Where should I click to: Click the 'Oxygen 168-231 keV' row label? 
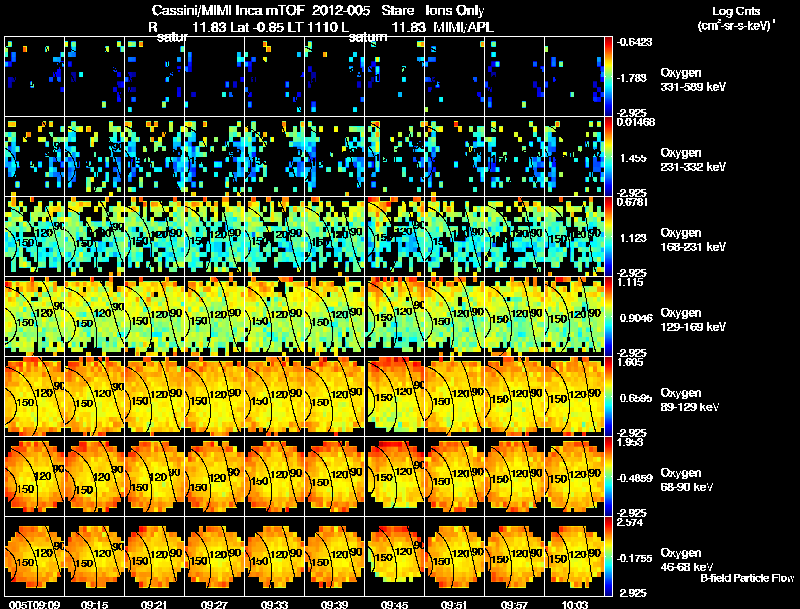693,240
